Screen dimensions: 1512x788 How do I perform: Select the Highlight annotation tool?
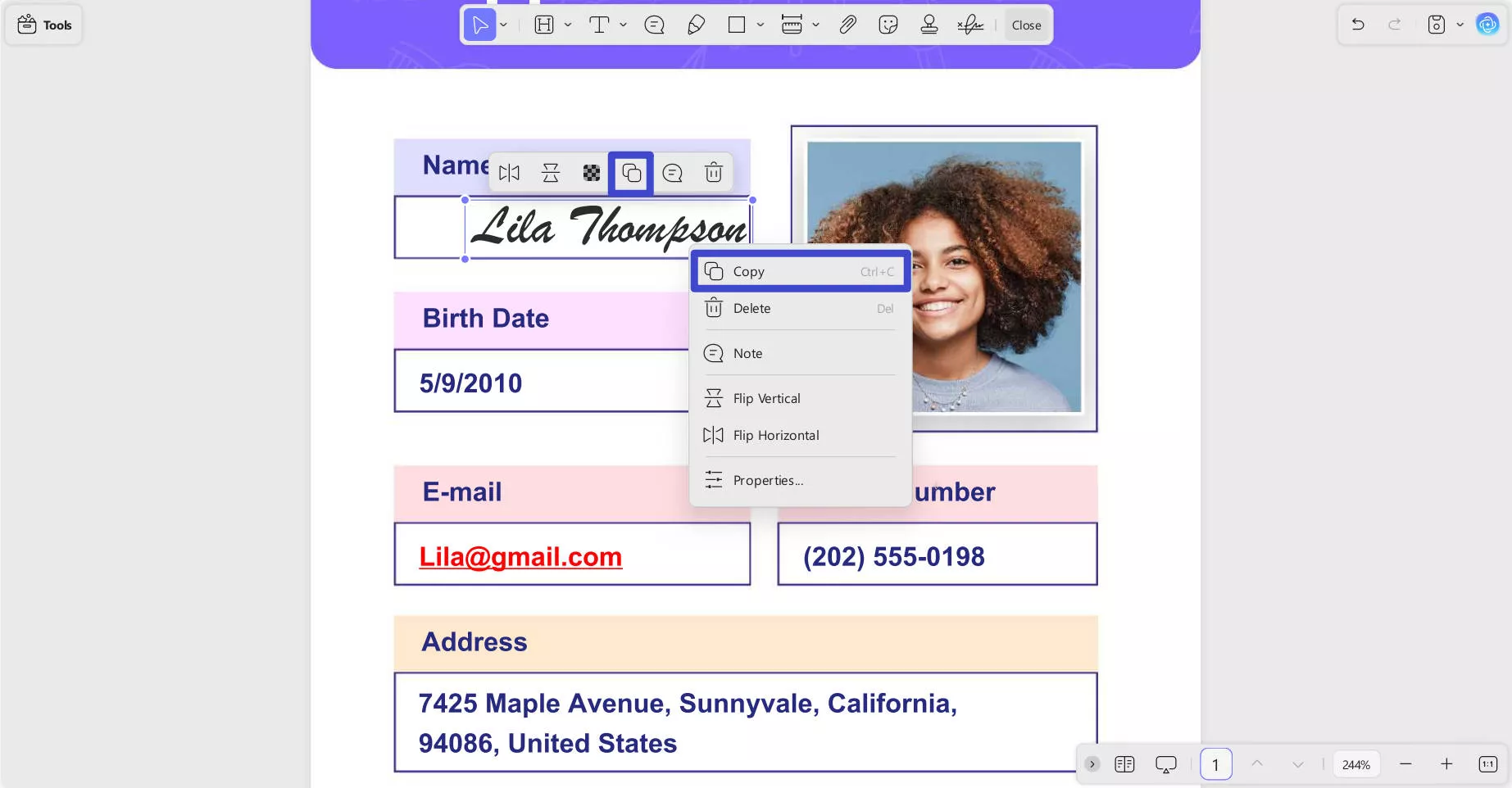coord(543,25)
